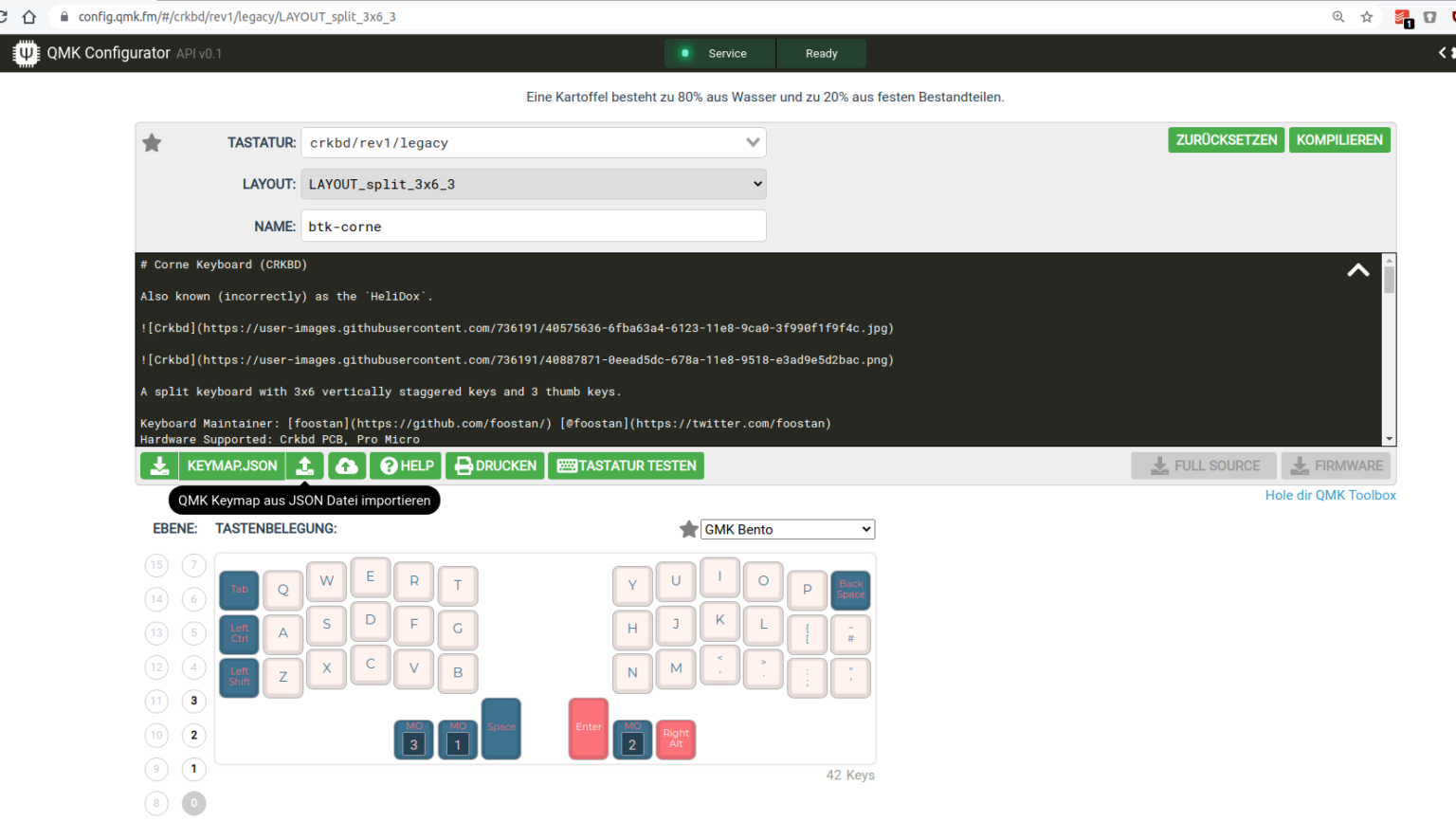
Task: Click the star beside the GMK Bento selector
Action: [688, 529]
